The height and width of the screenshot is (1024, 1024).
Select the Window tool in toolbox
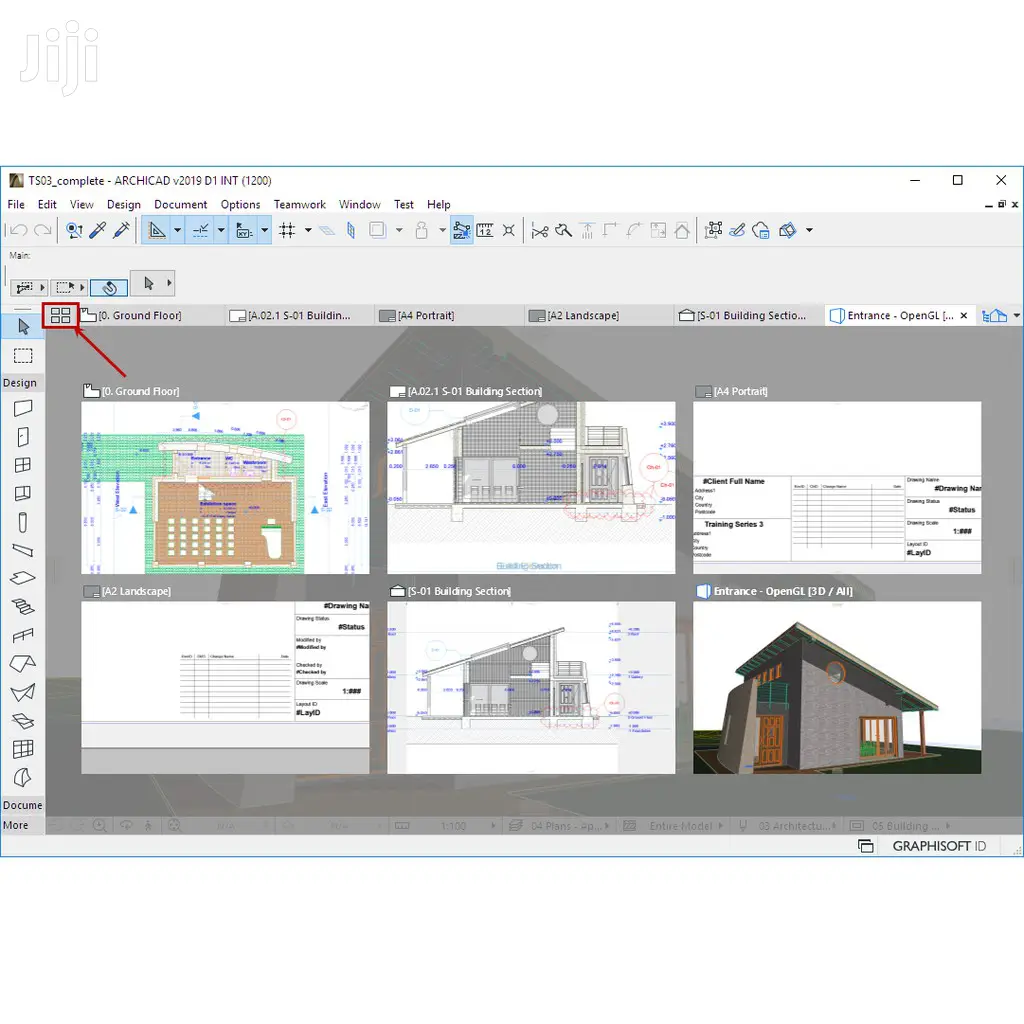(x=23, y=465)
